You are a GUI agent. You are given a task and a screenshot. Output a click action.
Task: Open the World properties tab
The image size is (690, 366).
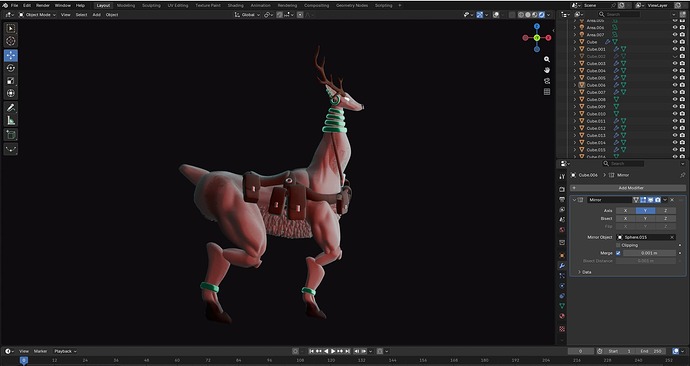coord(562,230)
